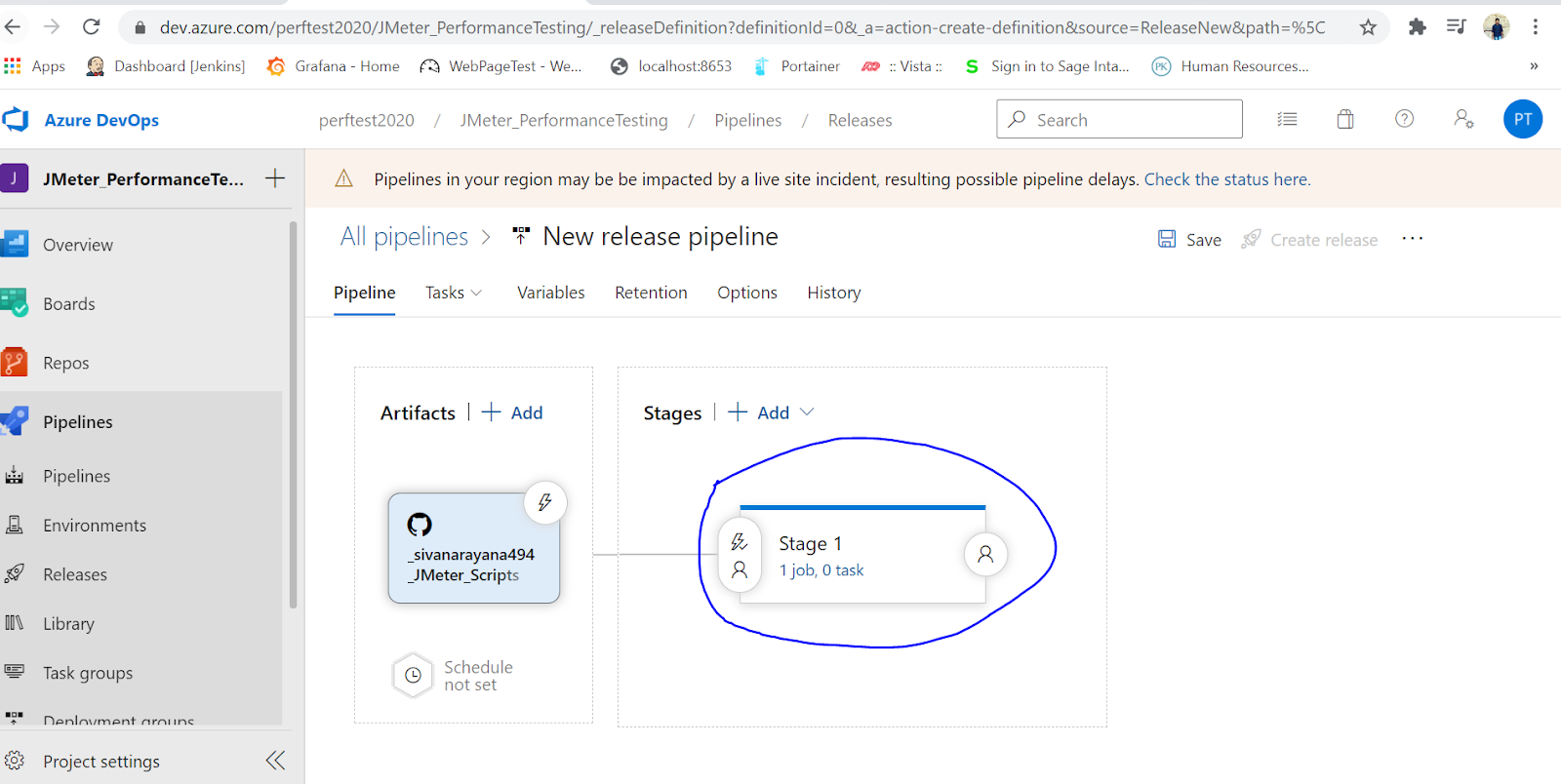Switch to the Options tab
Screen dimensions: 1561x784
click(x=747, y=293)
